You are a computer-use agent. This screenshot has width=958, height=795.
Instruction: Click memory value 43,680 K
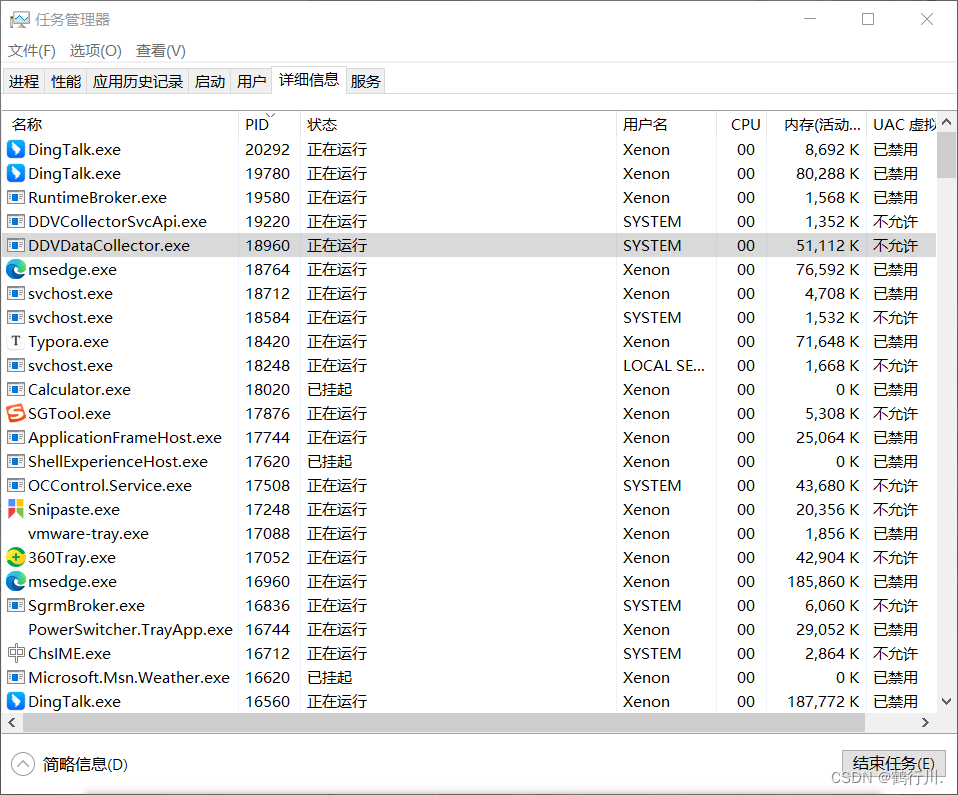click(827, 486)
